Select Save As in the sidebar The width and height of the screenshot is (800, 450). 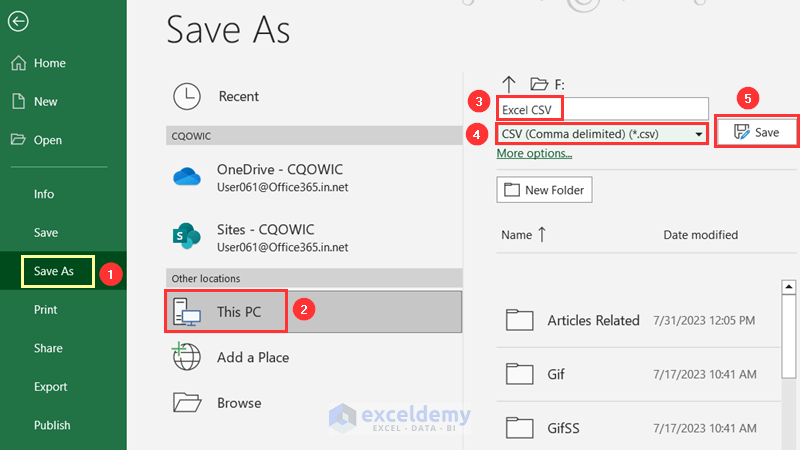54,271
